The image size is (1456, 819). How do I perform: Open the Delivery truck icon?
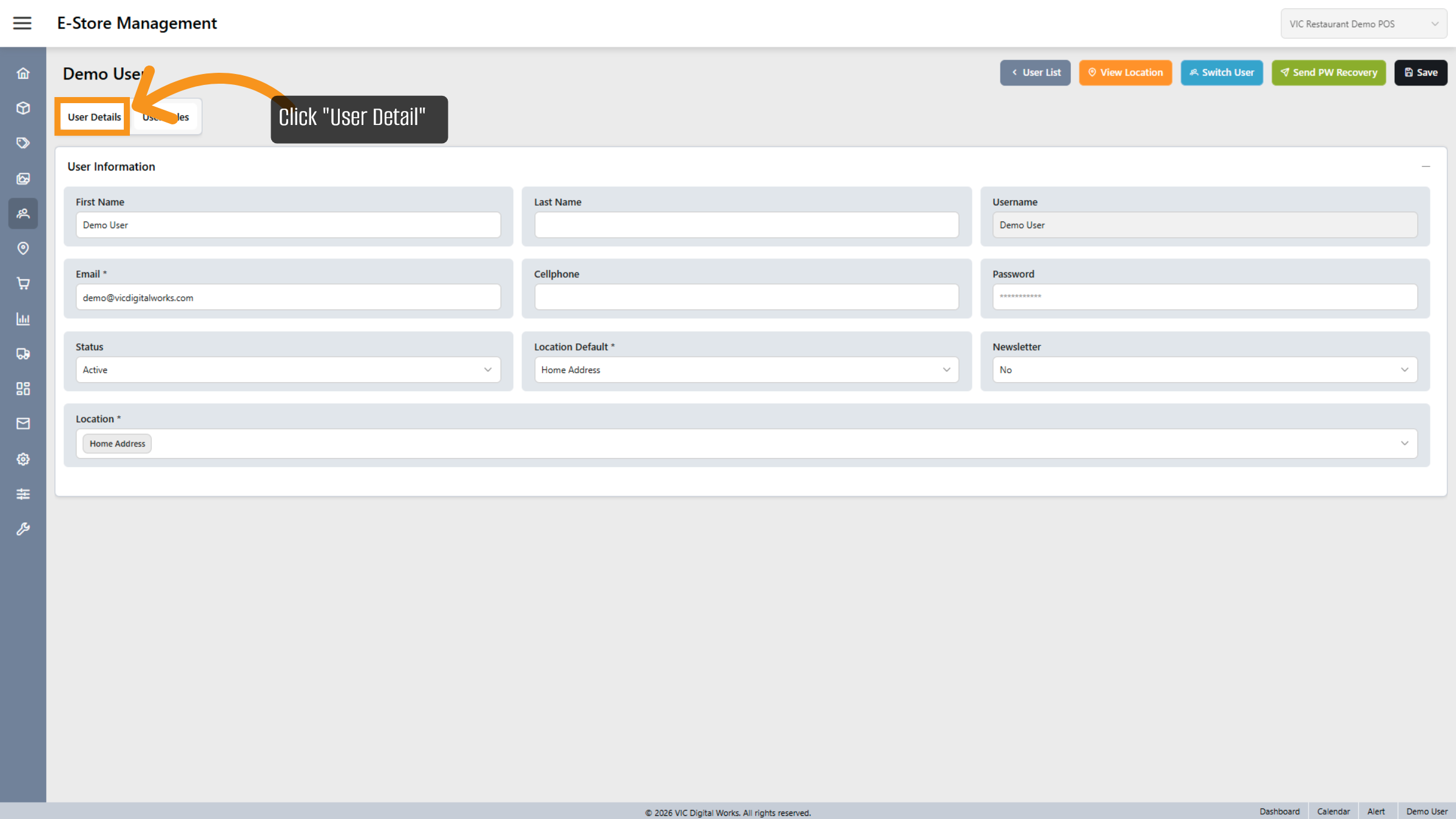click(x=23, y=354)
